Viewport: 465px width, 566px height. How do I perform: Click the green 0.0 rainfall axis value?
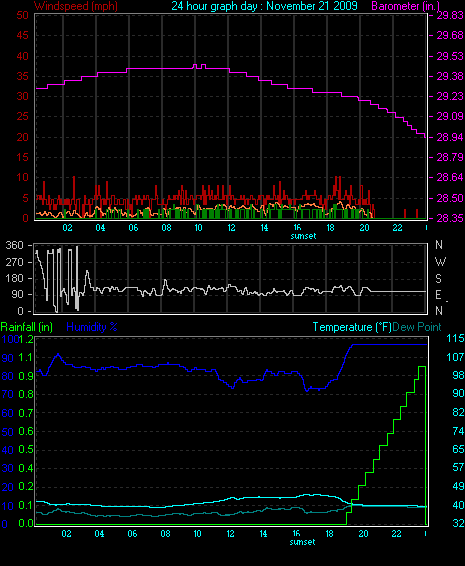pos(26,523)
